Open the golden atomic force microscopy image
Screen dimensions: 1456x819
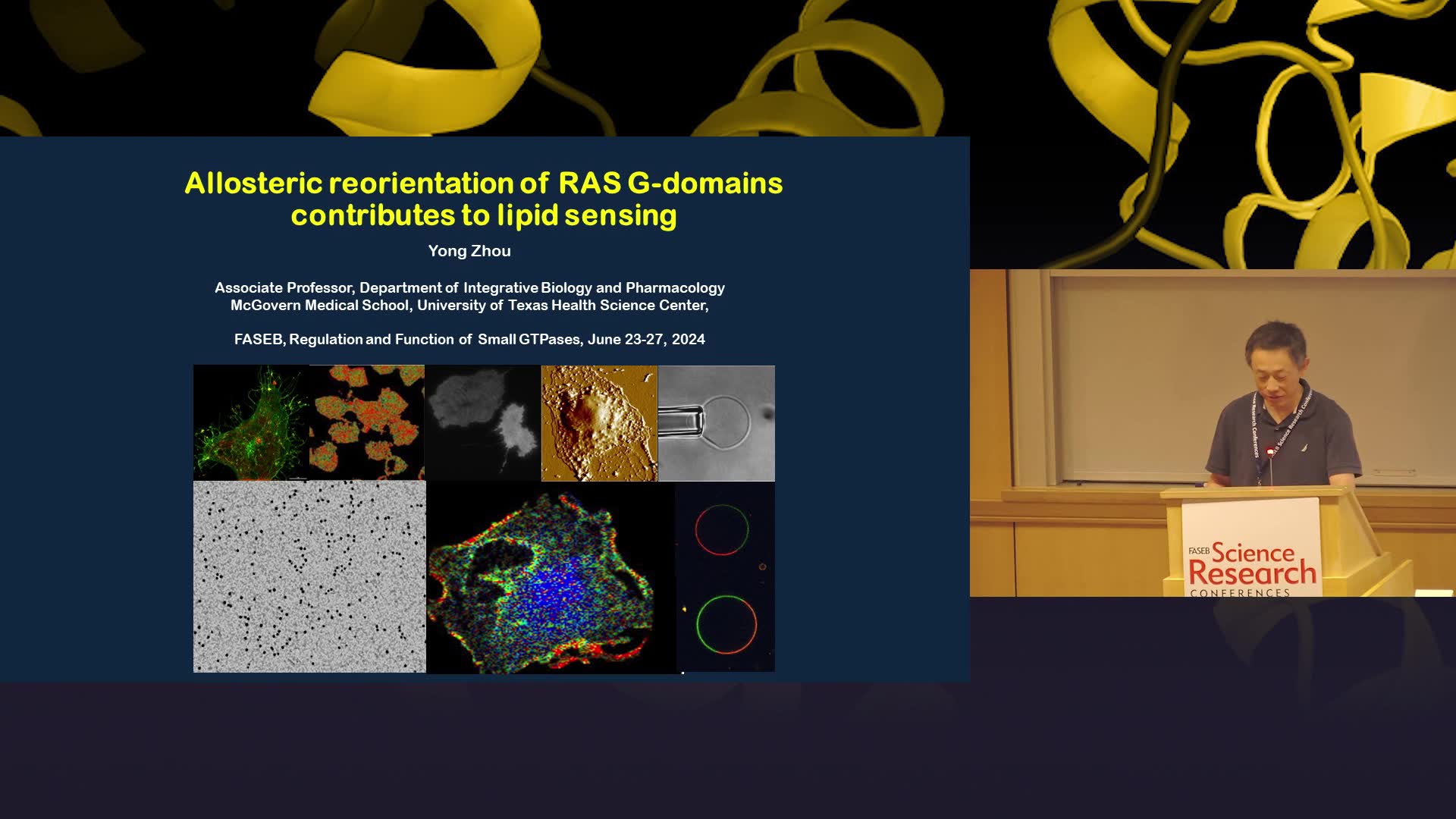(599, 422)
